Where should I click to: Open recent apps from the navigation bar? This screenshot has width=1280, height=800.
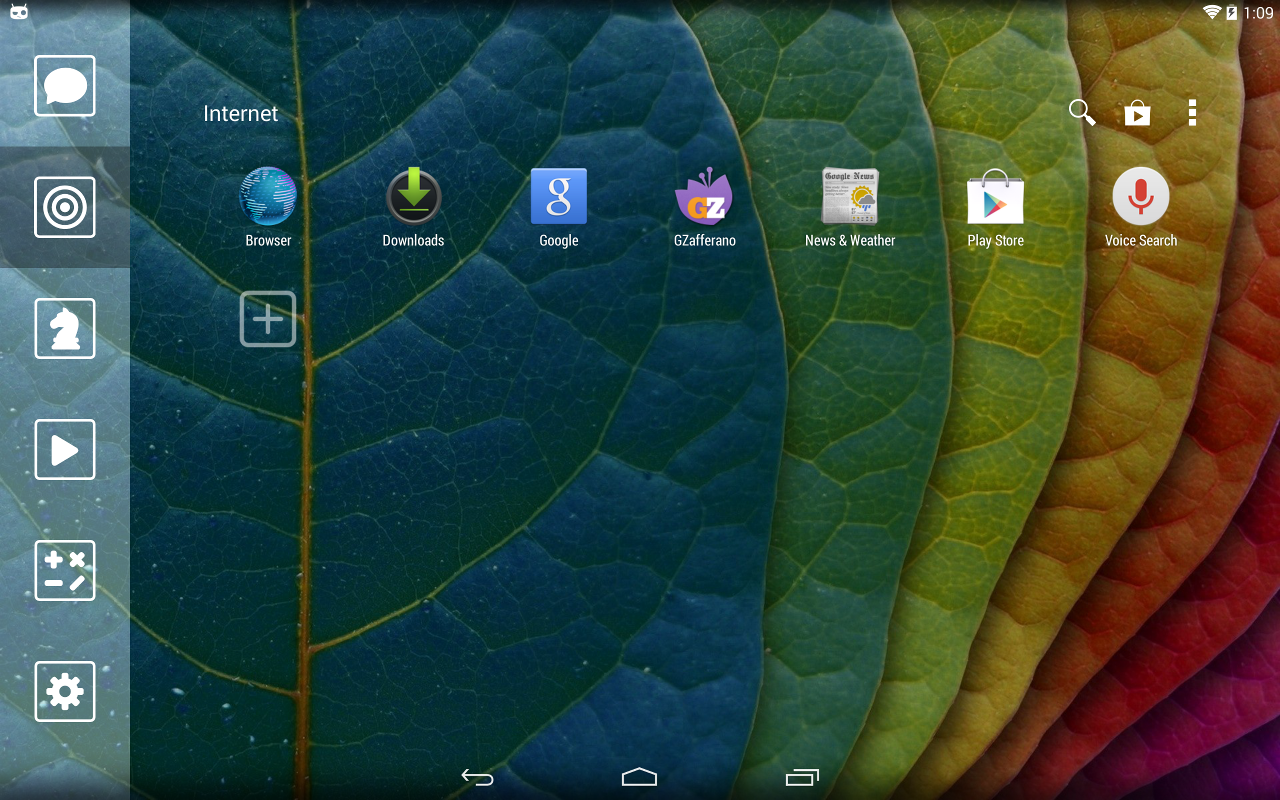(801, 776)
